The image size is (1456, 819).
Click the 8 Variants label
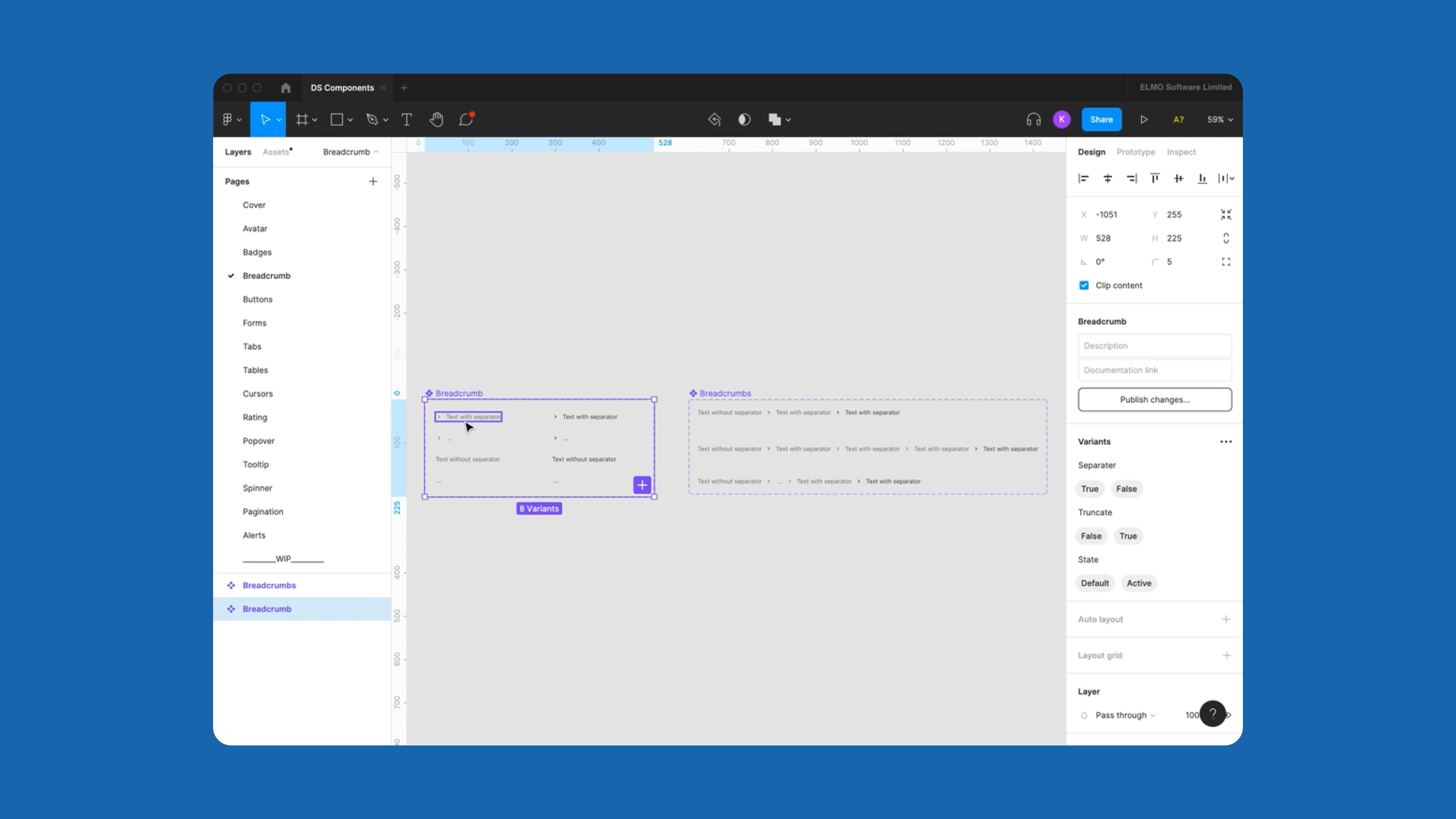point(539,509)
